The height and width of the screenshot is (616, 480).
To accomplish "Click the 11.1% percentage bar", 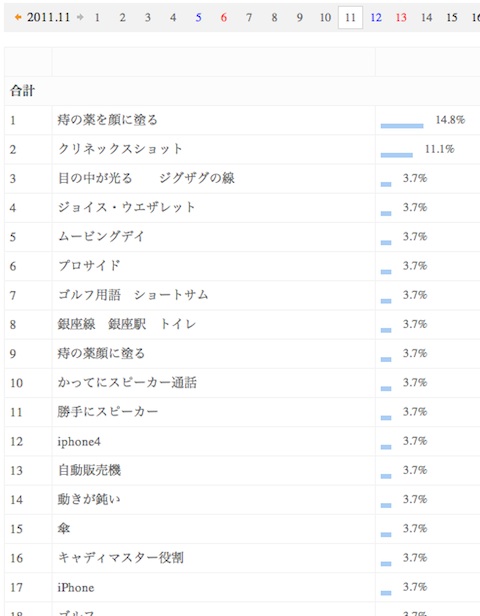I will [x=397, y=155].
